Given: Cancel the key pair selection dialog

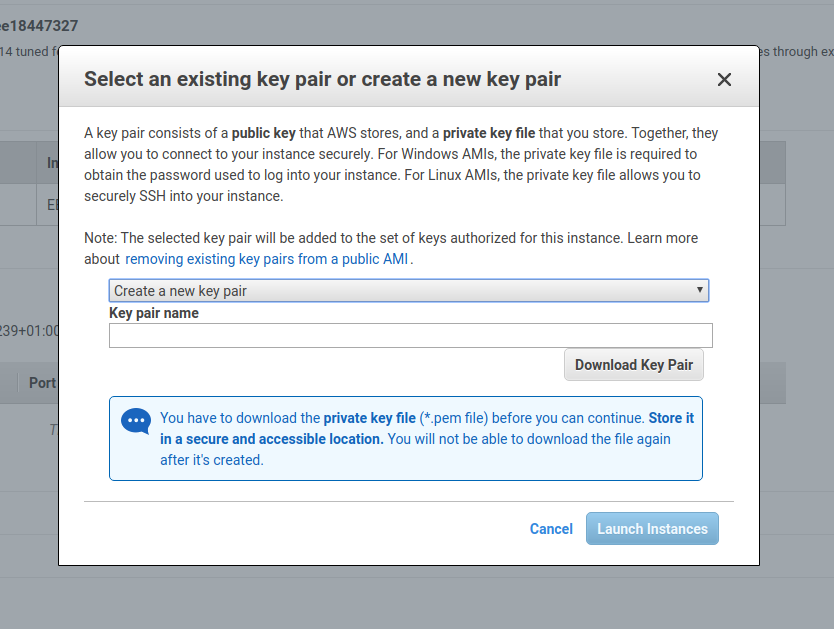Looking at the screenshot, I should pyautogui.click(x=551, y=529).
